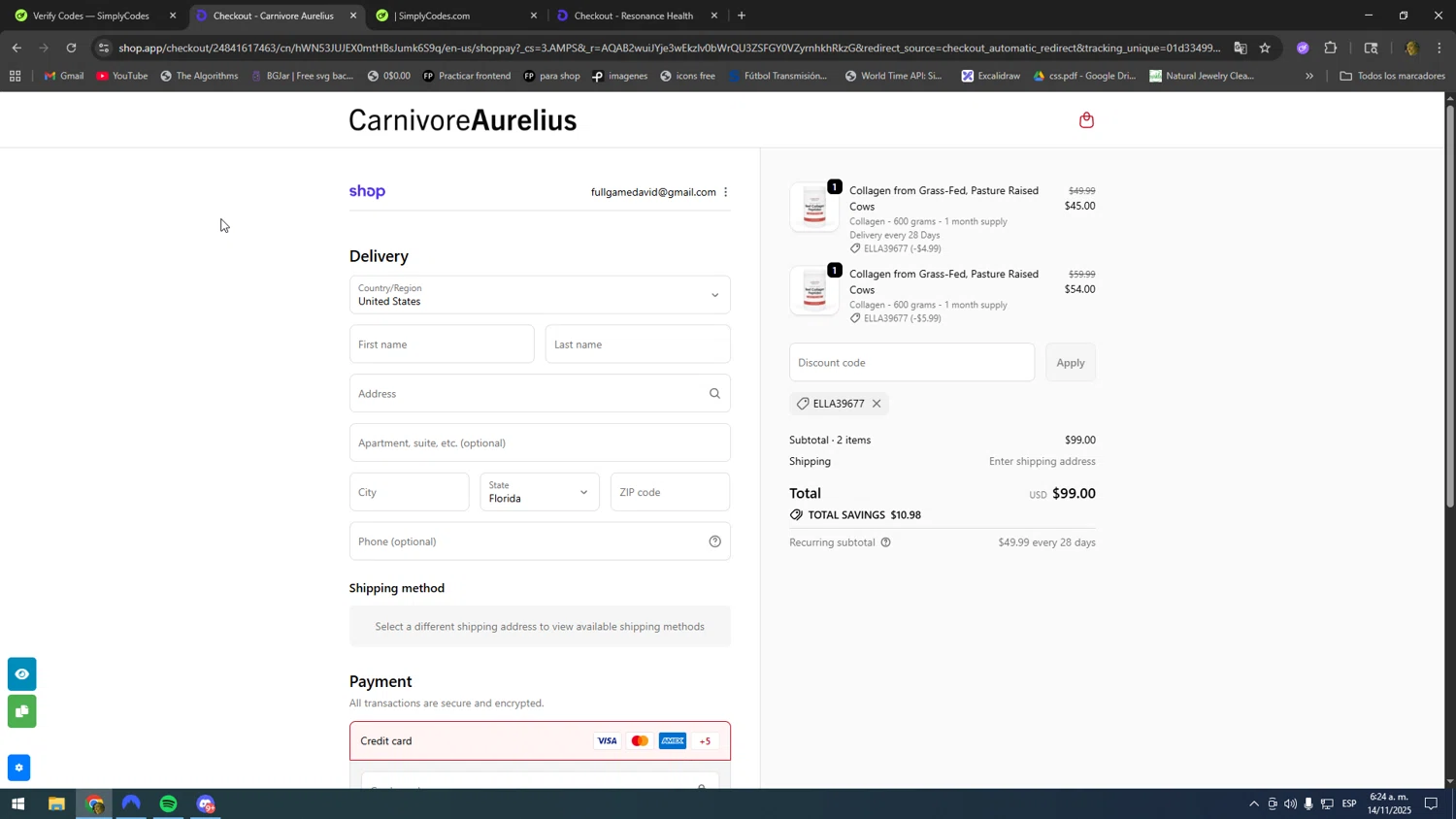Open a new browser tab
This screenshot has height=819, width=1456.
pos(742,16)
